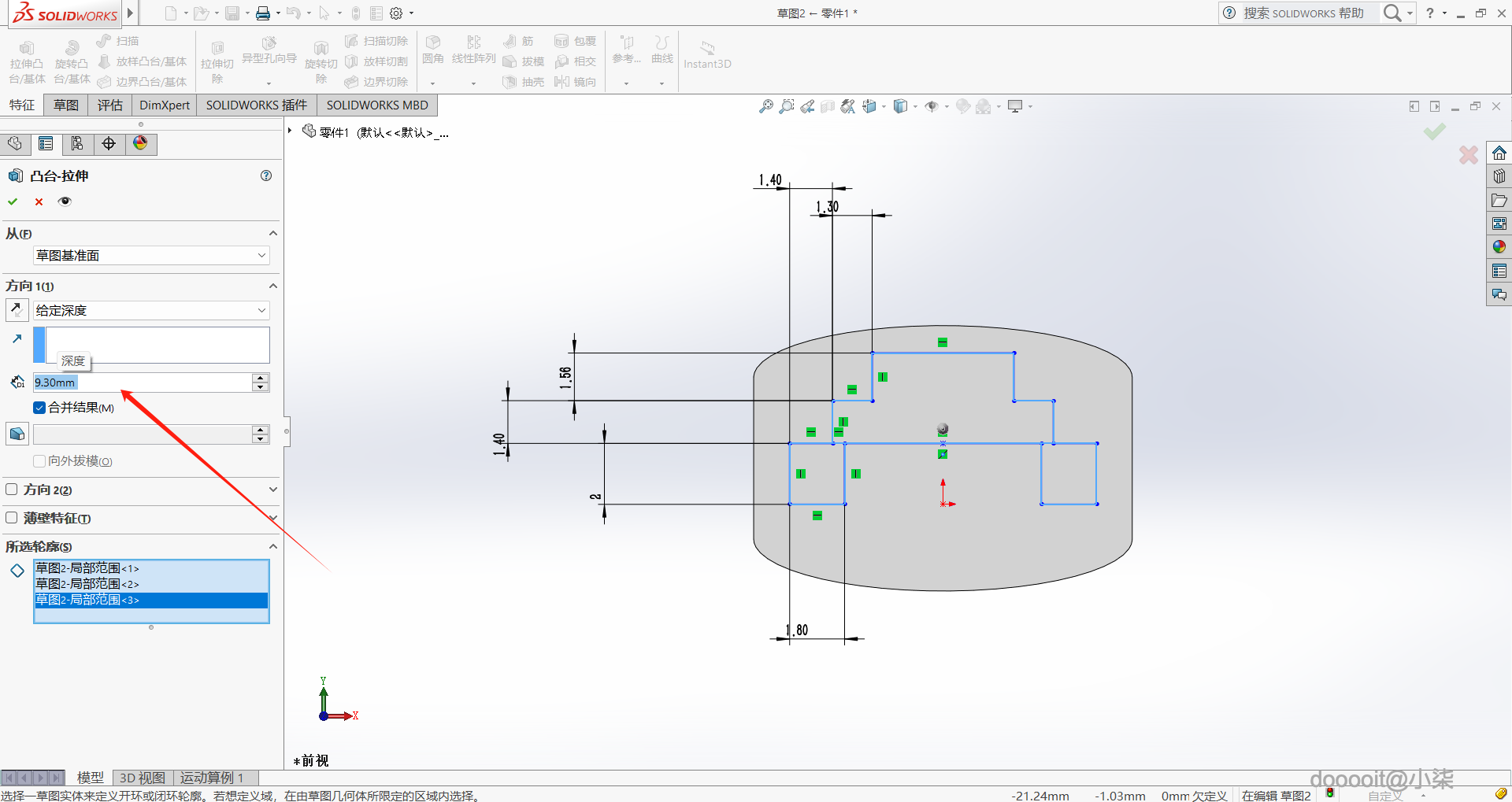Image resolution: width=1512 pixels, height=802 pixels.
Task: Open the View Settings monitor icon
Action: [1015, 106]
